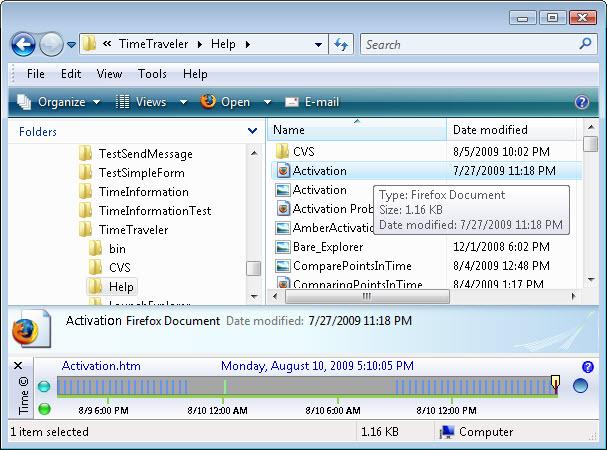Click Firefox icon of highlighted Activation file
607x450 pixels.
[x=283, y=170]
